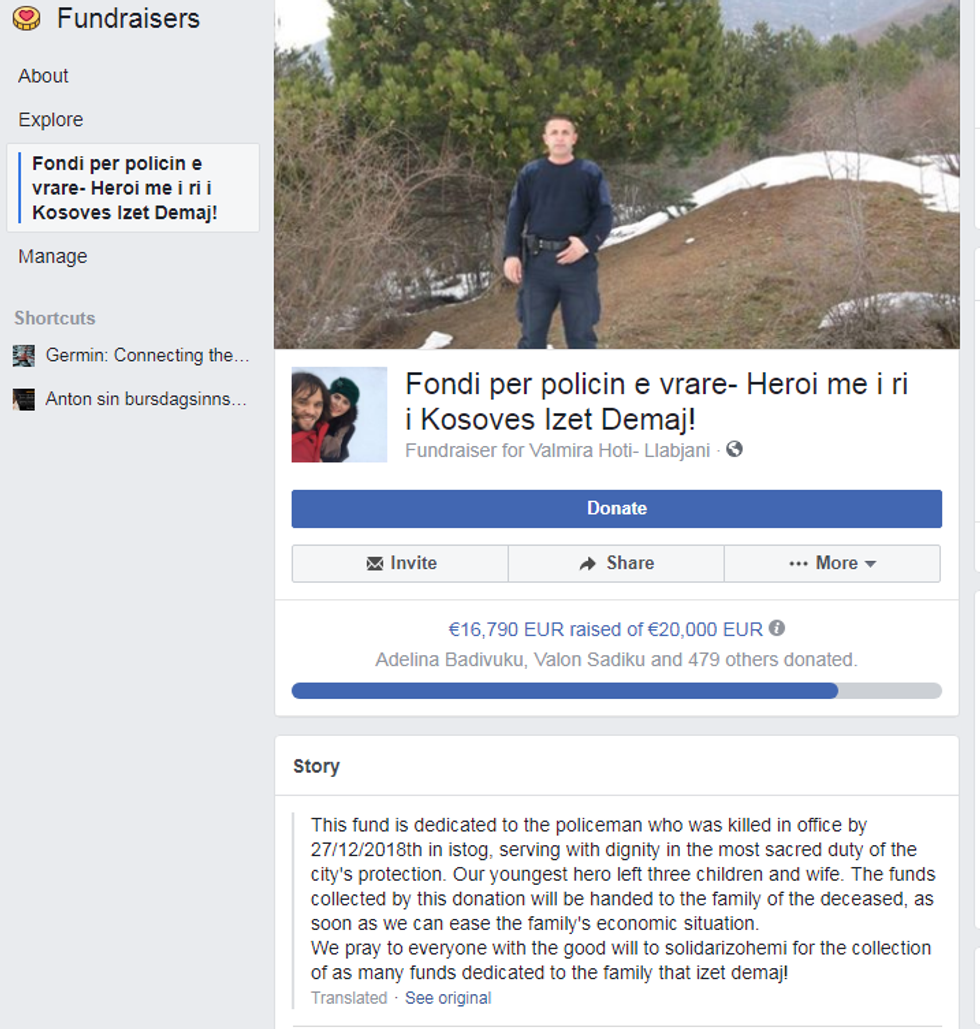Open the Manage menu item
This screenshot has height=1029, width=980.
click(53, 256)
